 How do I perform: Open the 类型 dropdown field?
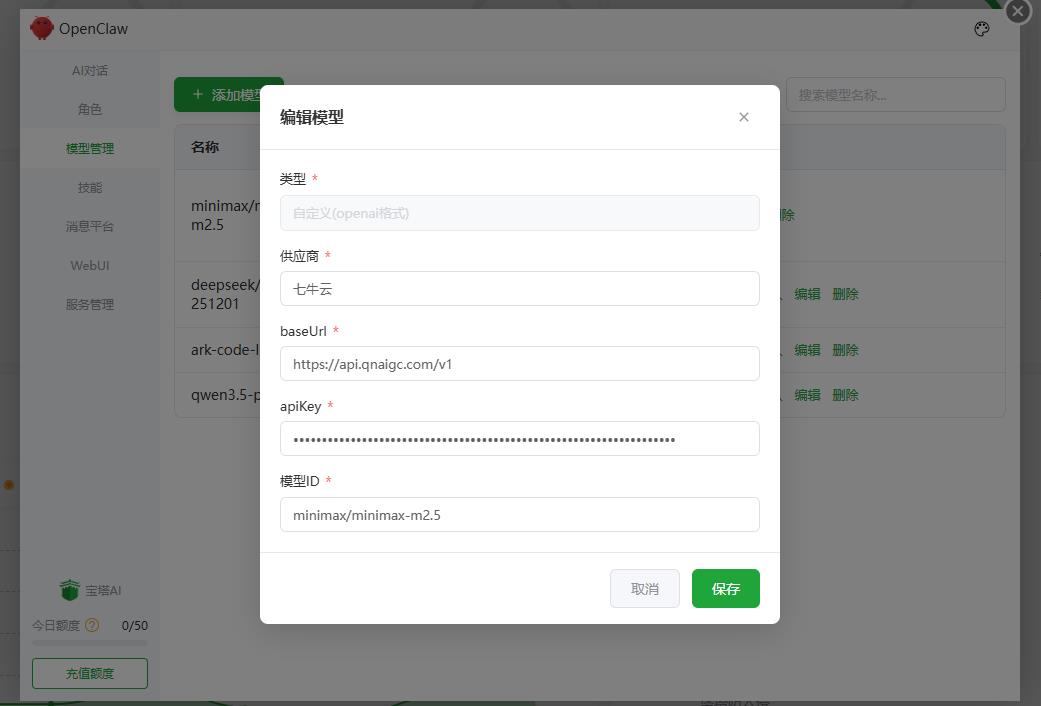click(520, 213)
